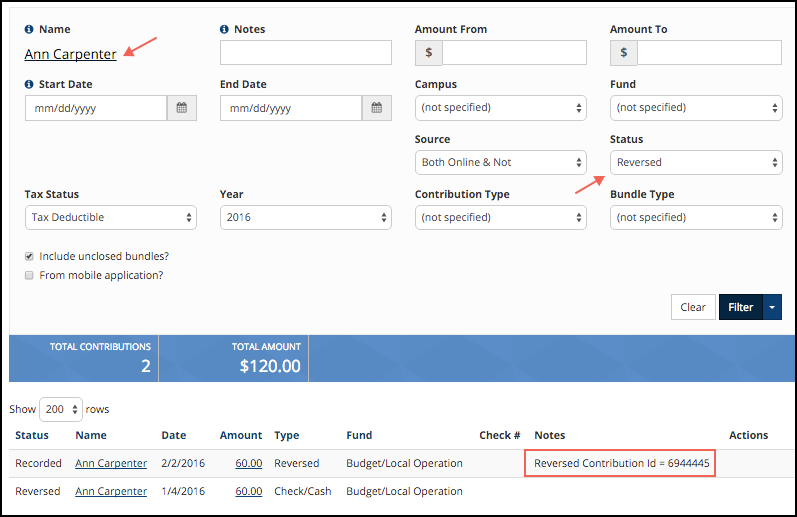Click the date 2/2/2016
This screenshot has height=517, width=797.
tap(183, 463)
